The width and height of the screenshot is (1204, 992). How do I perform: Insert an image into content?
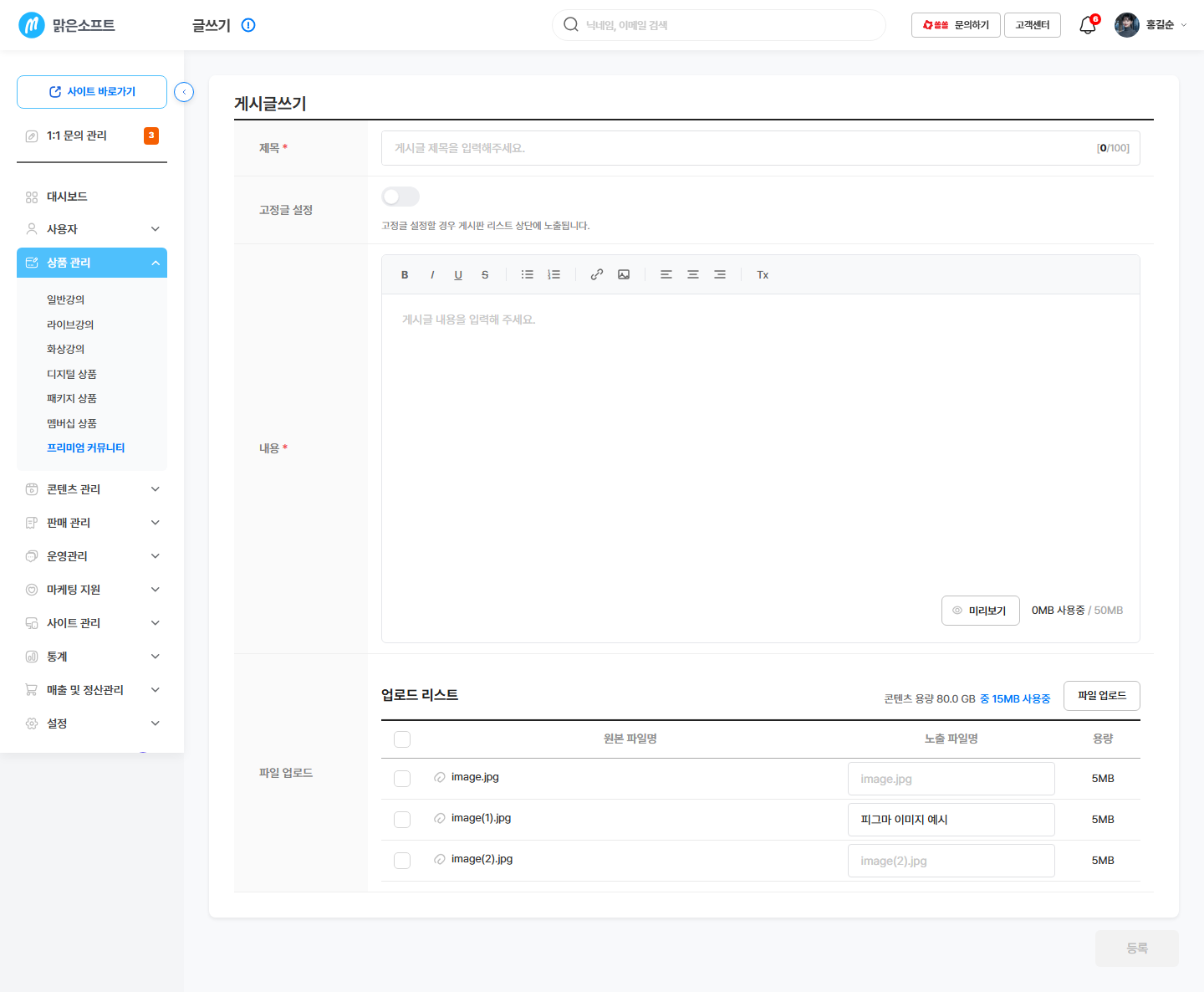[624, 274]
